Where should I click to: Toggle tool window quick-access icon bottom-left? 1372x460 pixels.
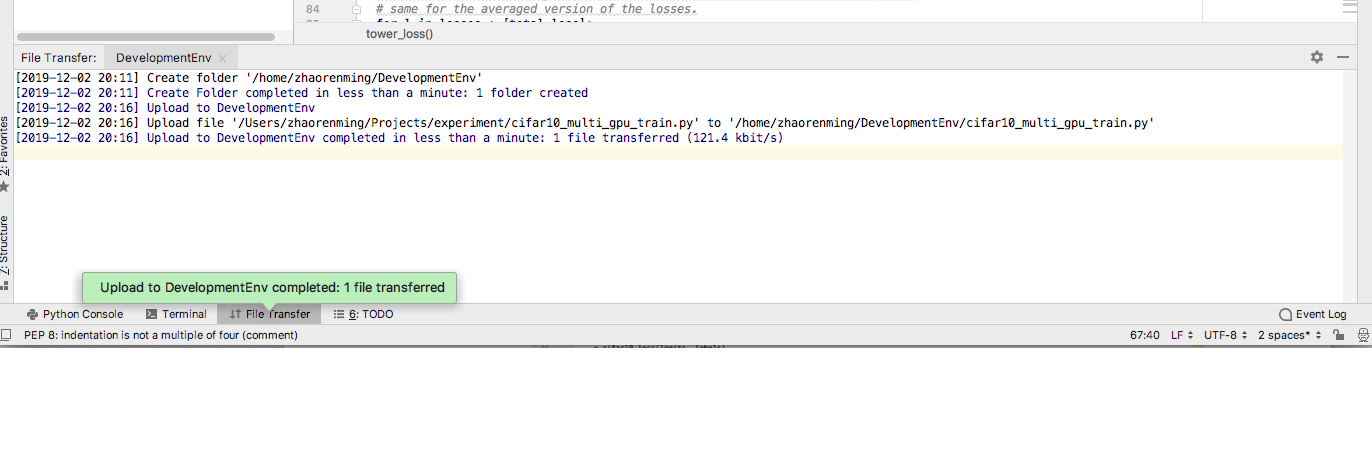7,335
